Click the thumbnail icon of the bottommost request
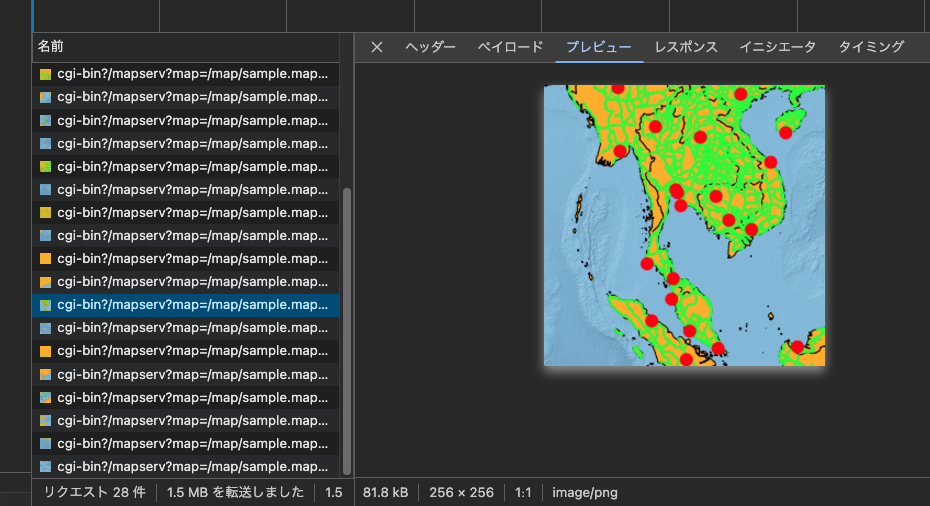Image resolution: width=930 pixels, height=506 pixels. (x=45, y=466)
